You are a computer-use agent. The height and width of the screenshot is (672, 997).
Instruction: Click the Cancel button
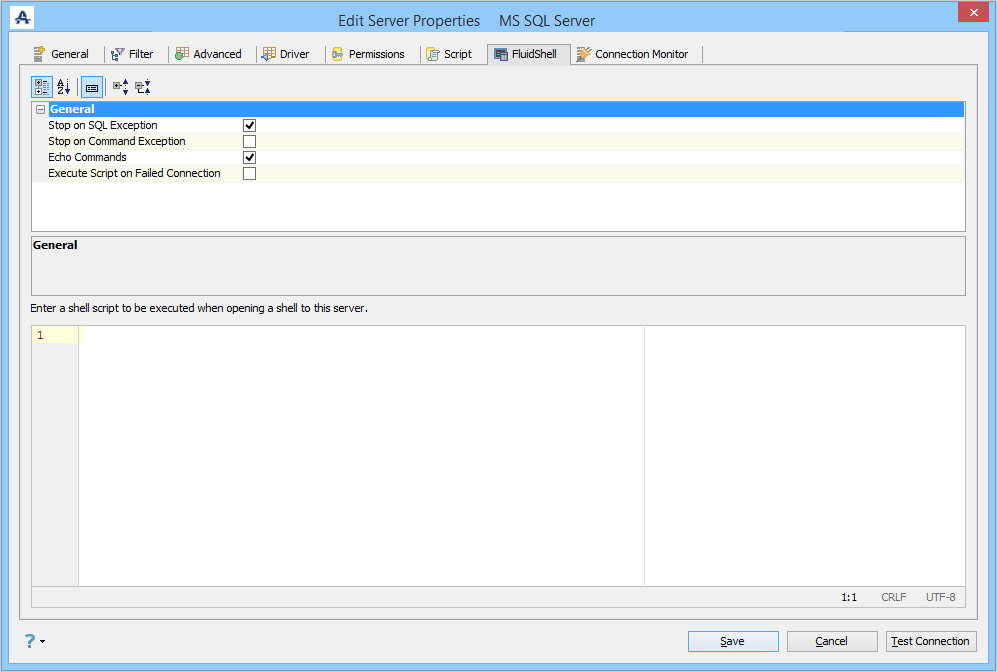[832, 641]
